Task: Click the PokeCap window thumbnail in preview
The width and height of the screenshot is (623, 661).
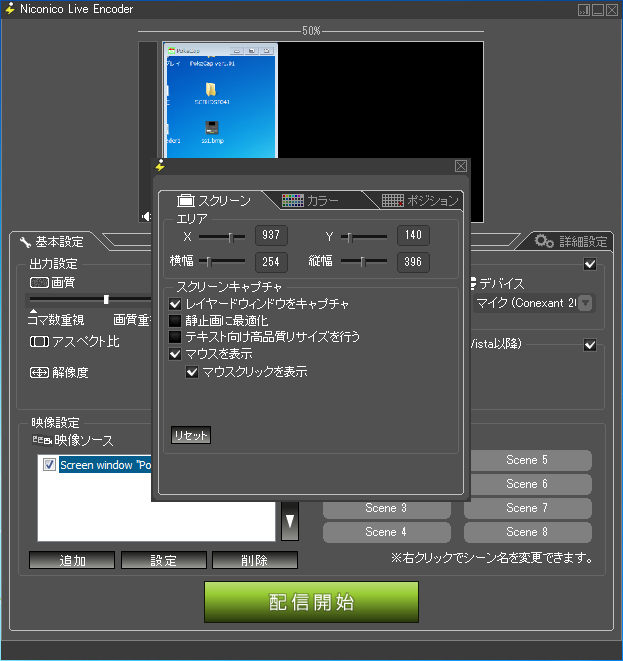Action: coord(220,100)
